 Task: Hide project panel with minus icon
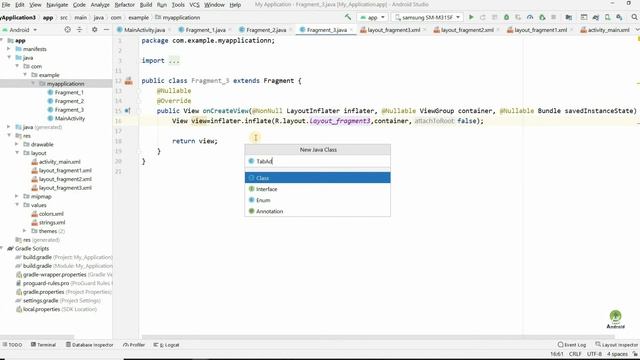pyautogui.click(x=106, y=29)
